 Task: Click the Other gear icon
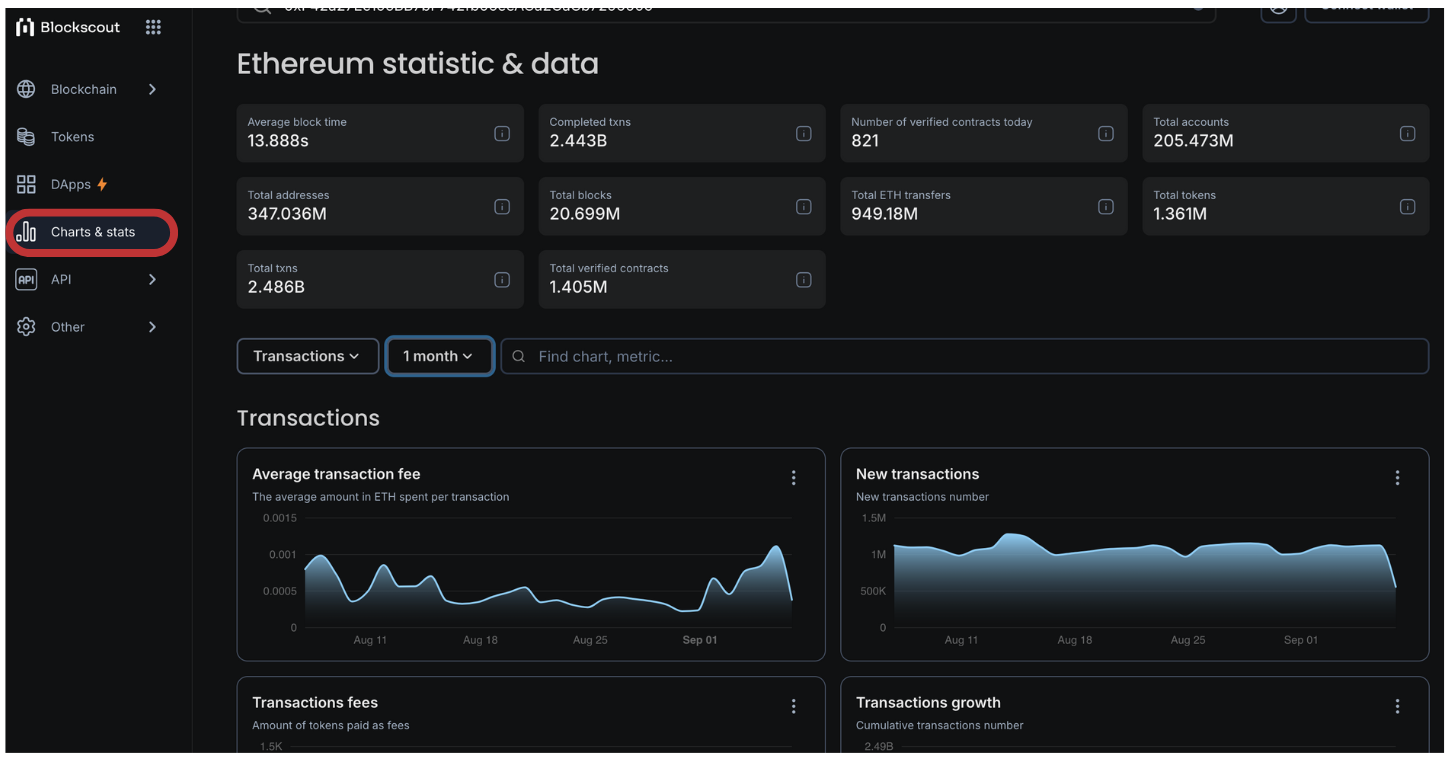coord(26,327)
